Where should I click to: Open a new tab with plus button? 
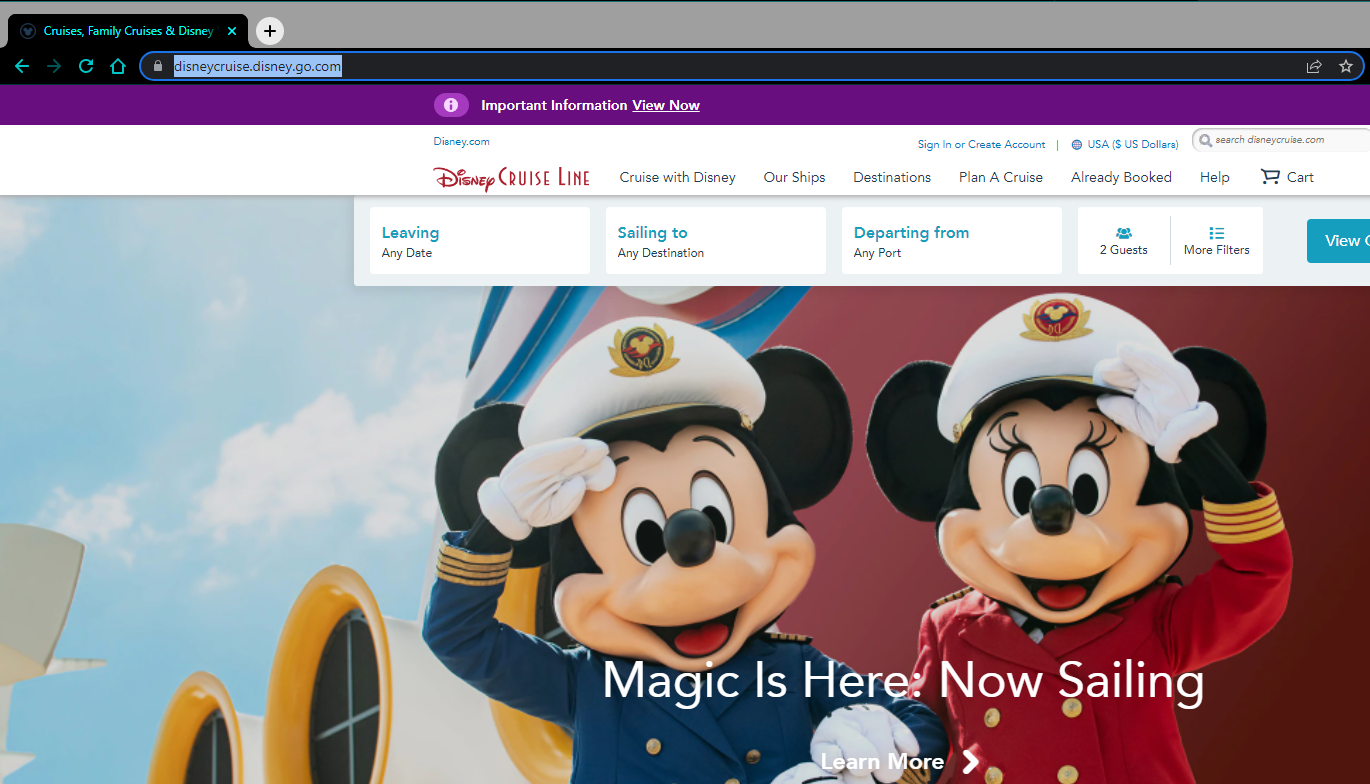coord(270,31)
